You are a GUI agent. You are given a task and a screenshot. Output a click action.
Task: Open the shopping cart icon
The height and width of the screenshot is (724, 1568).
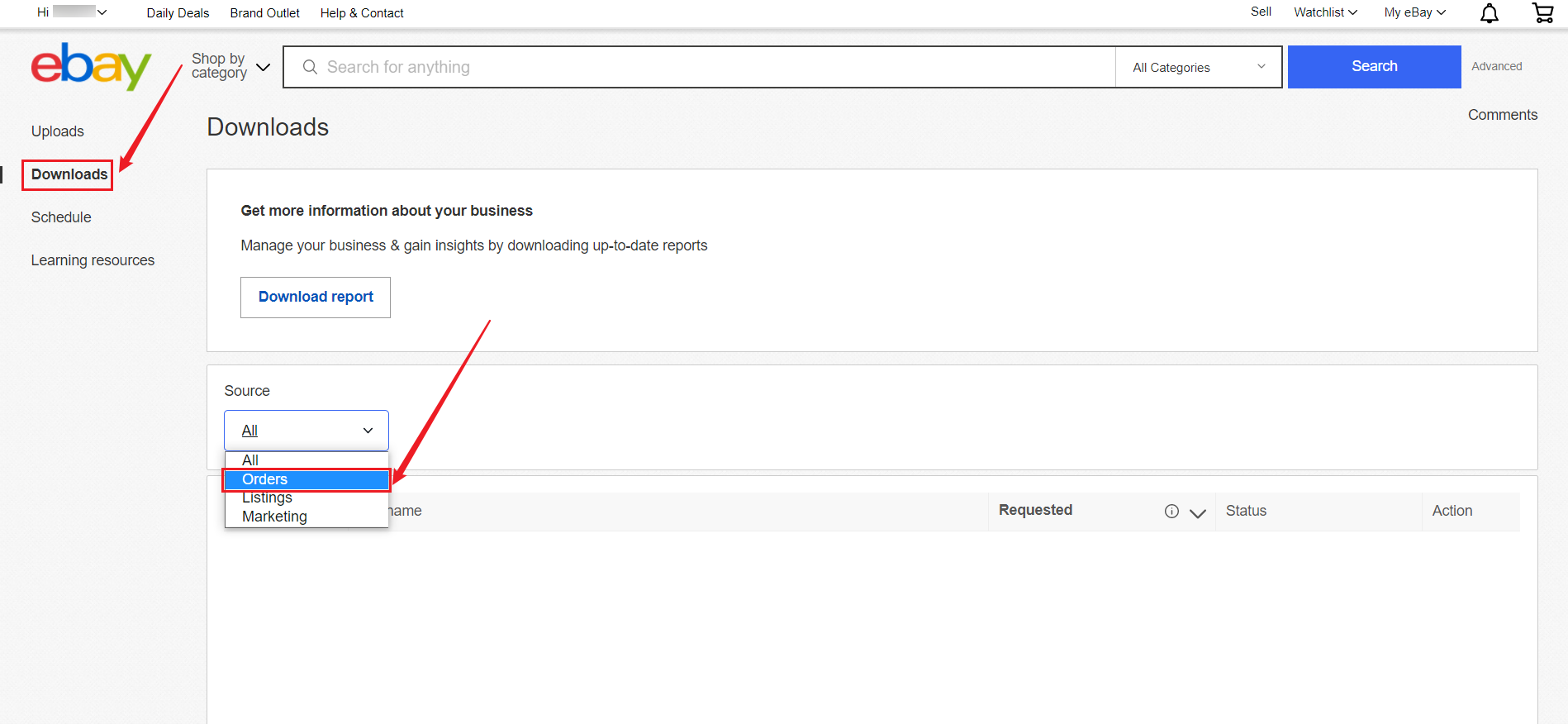[1542, 12]
